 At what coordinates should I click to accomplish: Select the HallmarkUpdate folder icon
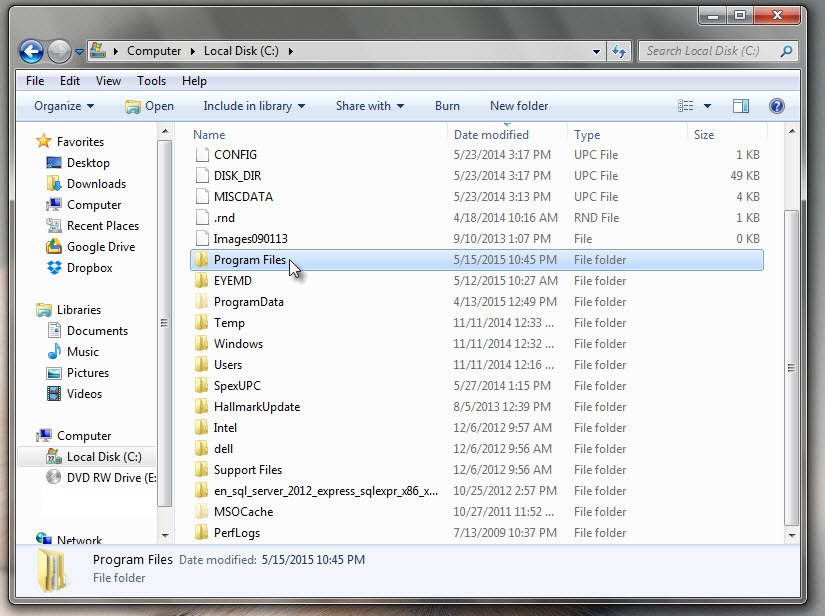(202, 407)
